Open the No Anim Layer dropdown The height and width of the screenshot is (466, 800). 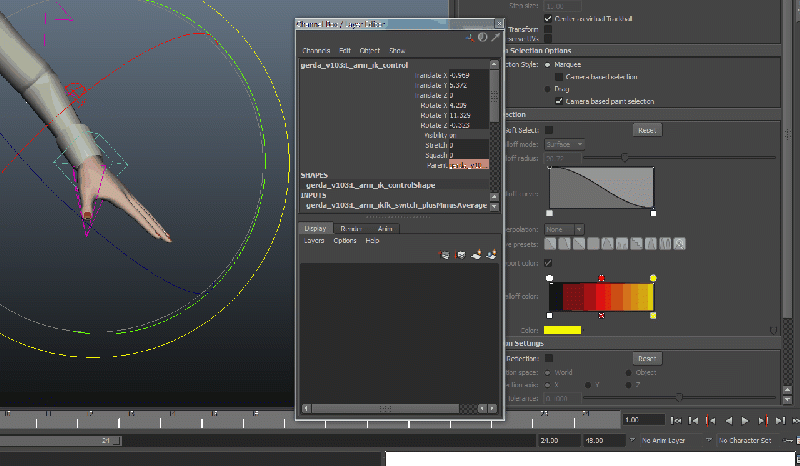(672, 440)
